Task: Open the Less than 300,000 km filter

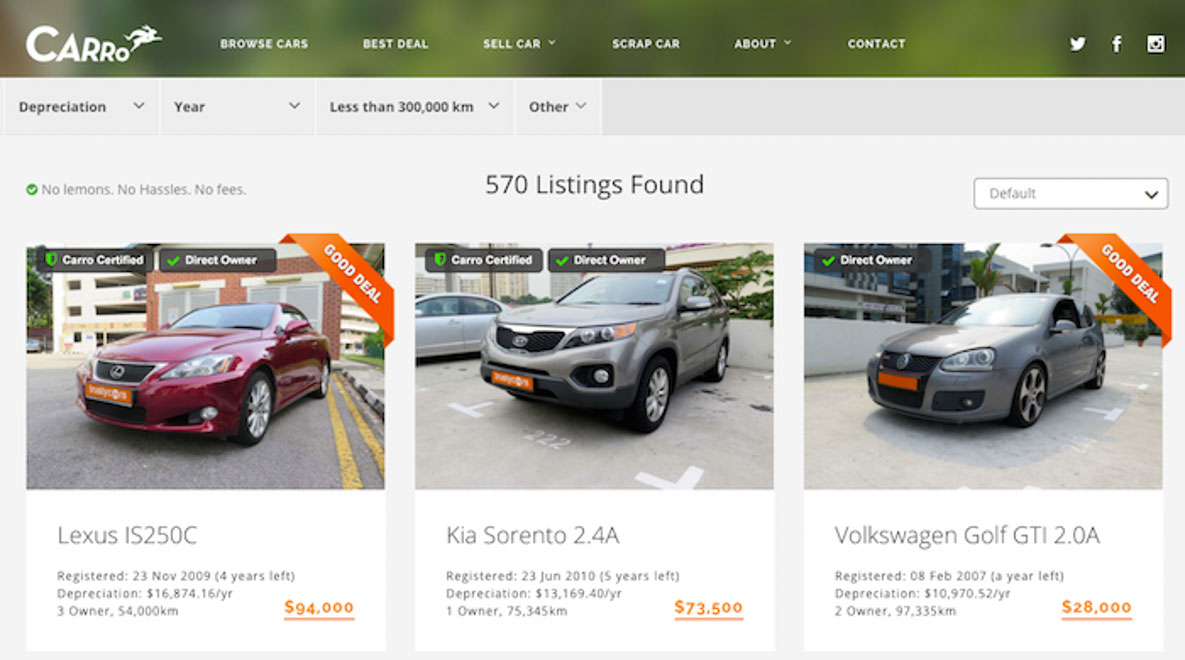Action: (415, 107)
